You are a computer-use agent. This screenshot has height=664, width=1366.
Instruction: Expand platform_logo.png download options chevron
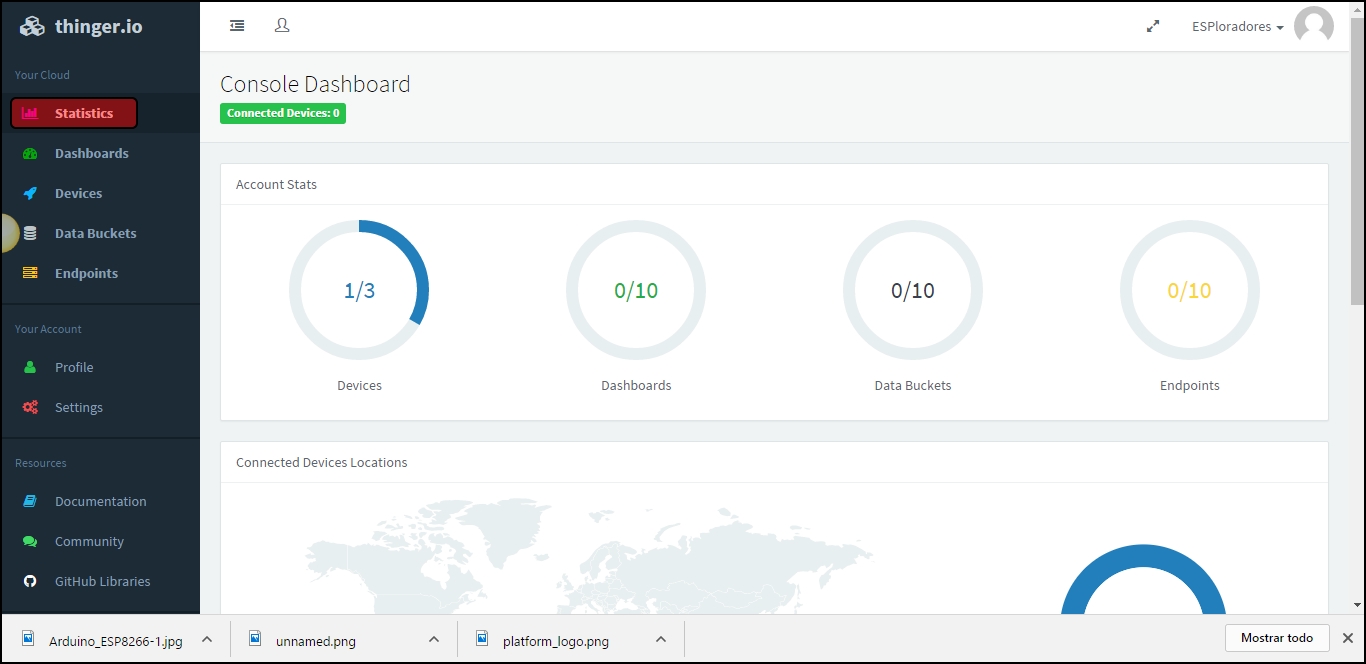(661, 639)
